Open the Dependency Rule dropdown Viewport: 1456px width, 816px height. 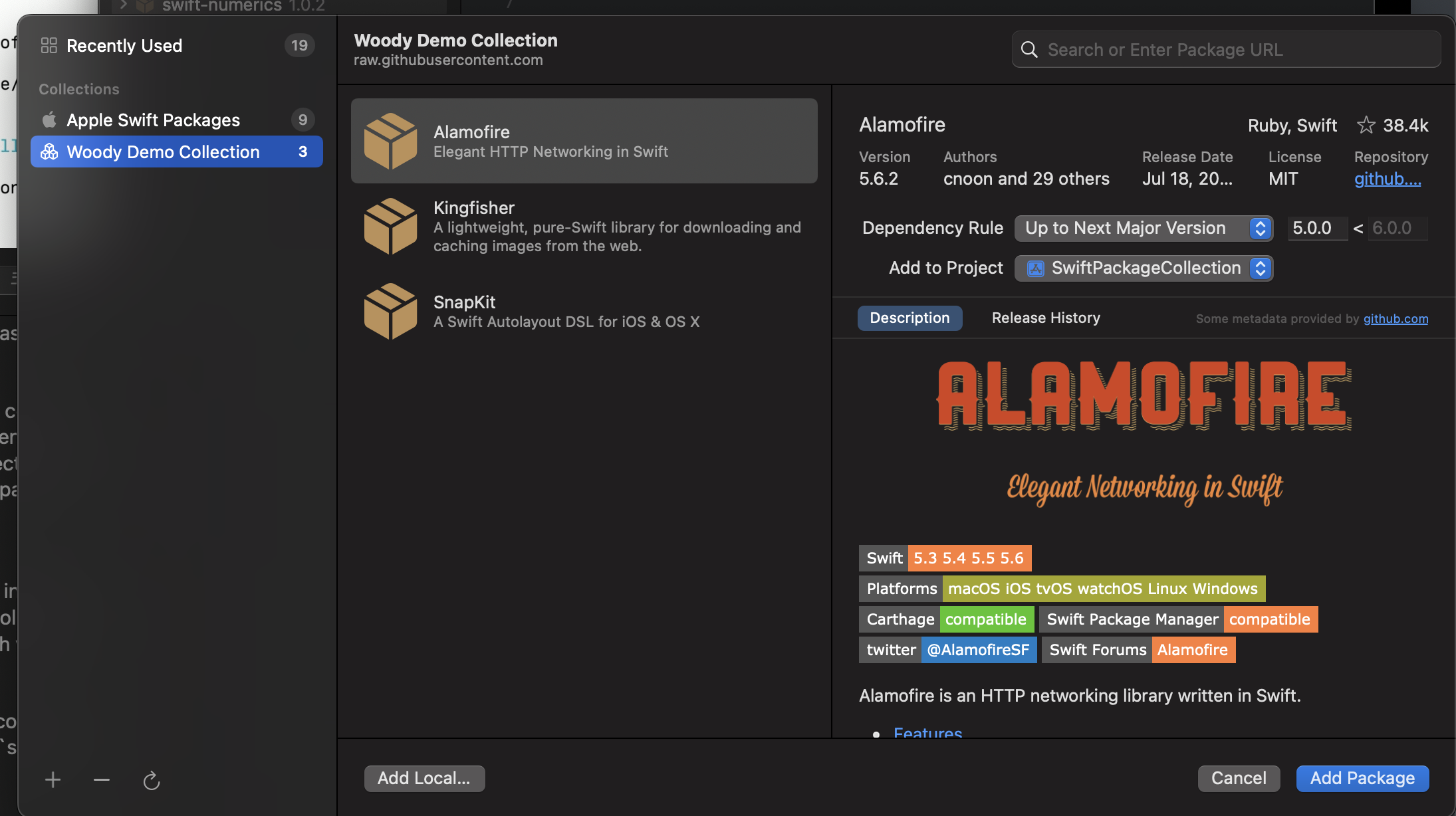click(x=1144, y=228)
